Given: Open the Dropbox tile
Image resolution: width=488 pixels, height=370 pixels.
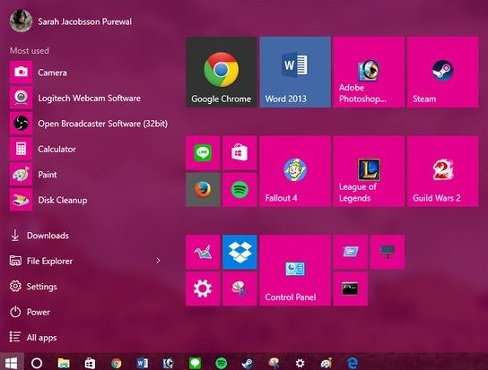Looking at the screenshot, I should [x=240, y=252].
